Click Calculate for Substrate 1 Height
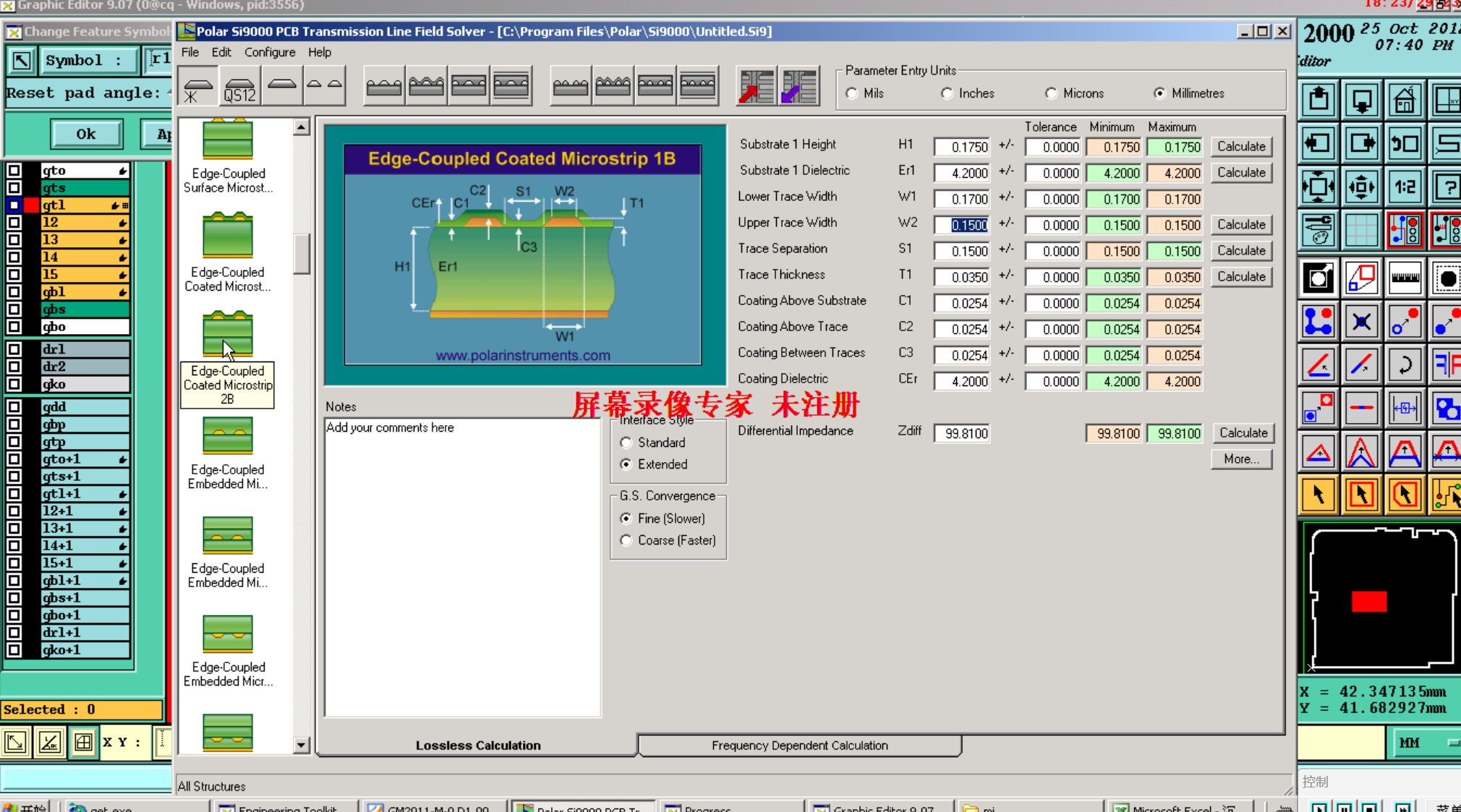Image resolution: width=1461 pixels, height=812 pixels. pyautogui.click(x=1241, y=146)
